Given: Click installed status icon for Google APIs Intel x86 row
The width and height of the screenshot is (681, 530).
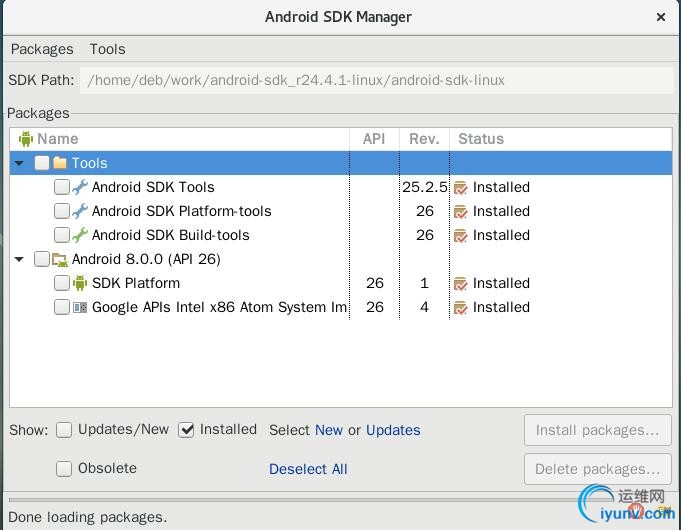Looking at the screenshot, I should (460, 308).
